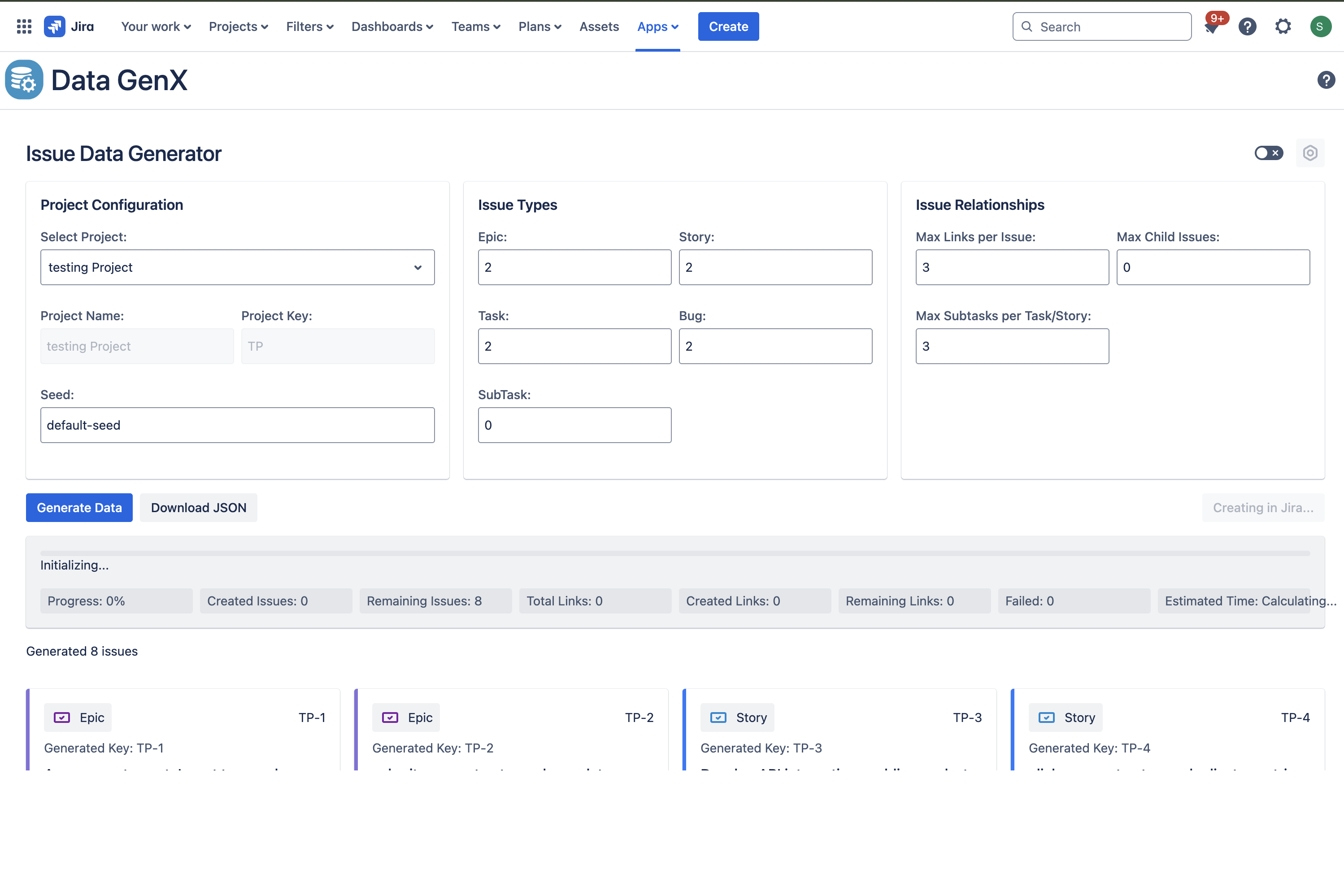Expand the Select Project dropdown
The height and width of the screenshot is (896, 1344).
coord(237,267)
